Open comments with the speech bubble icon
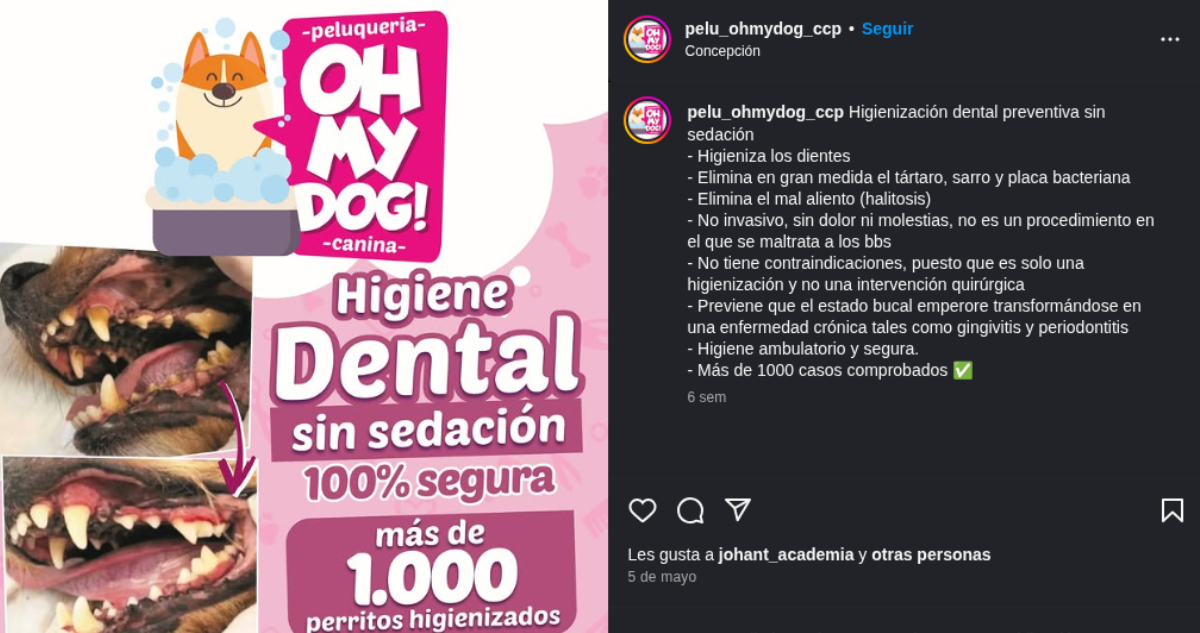1200x633 pixels. click(690, 511)
